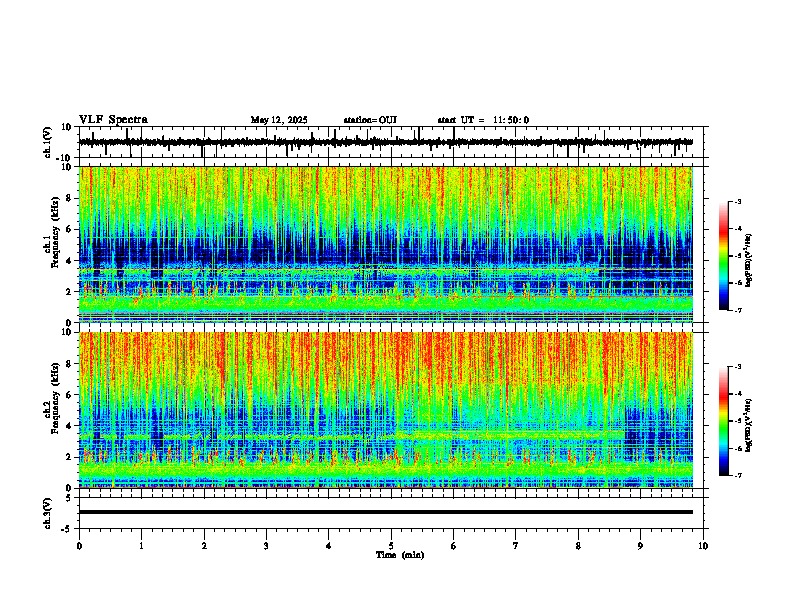Image resolution: width=792 pixels, height=612 pixels.
Task: Click the ch.1 spectrogram color bar
Action: click(x=723, y=256)
